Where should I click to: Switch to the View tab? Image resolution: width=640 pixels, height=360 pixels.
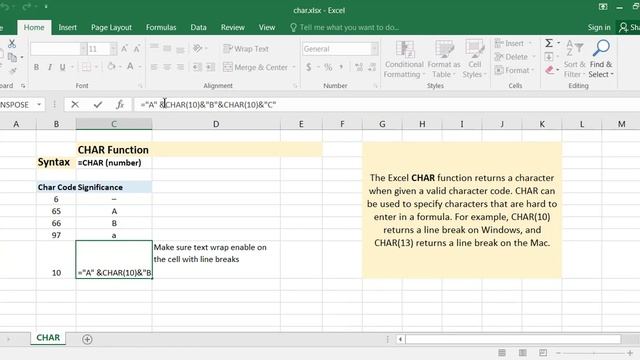pyautogui.click(x=267, y=27)
